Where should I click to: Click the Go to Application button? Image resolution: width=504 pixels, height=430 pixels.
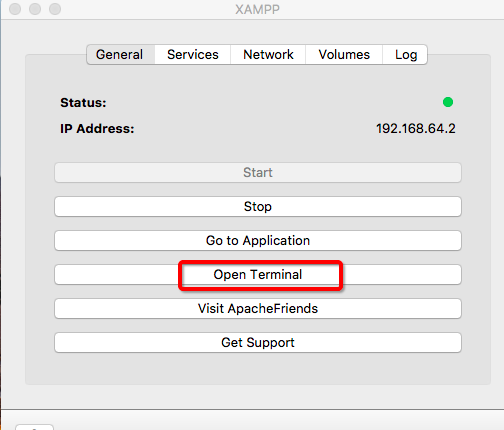(258, 240)
